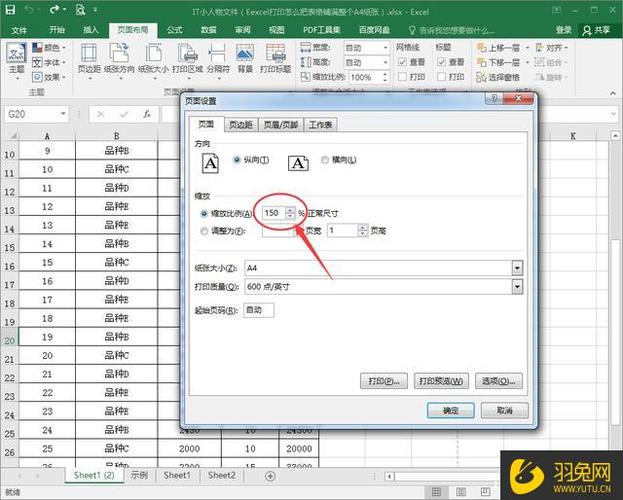
Task: Collapse the ribbon with the chevron
Action: point(613,93)
